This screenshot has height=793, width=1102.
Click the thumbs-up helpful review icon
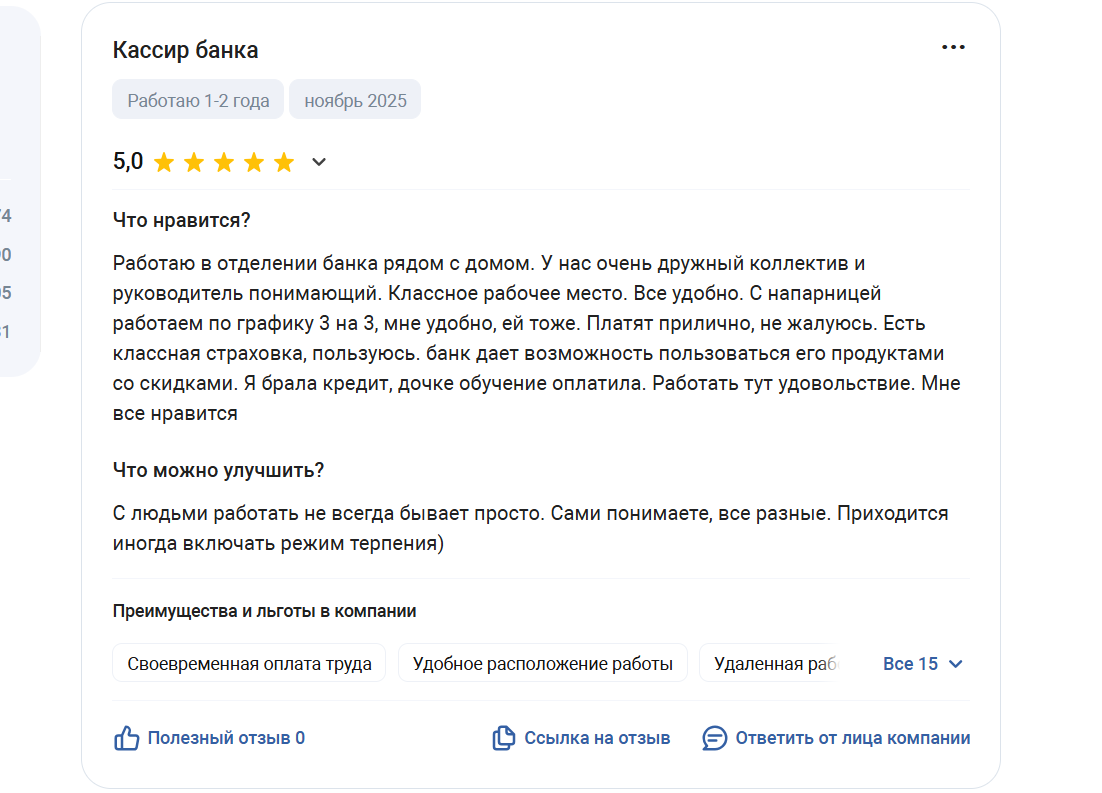pyautogui.click(x=127, y=738)
